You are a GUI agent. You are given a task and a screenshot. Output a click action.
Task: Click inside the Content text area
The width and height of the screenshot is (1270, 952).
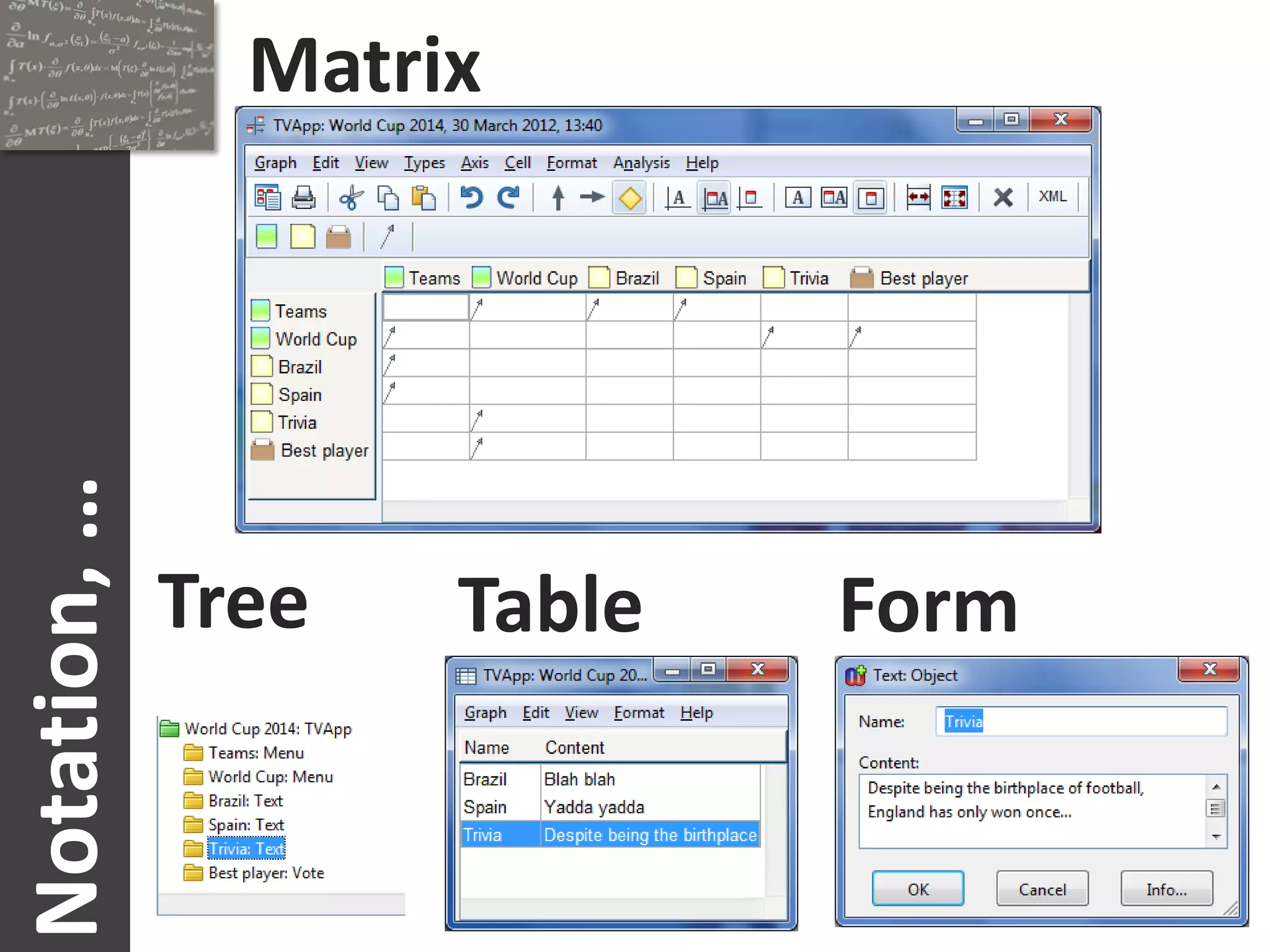tap(1032, 811)
